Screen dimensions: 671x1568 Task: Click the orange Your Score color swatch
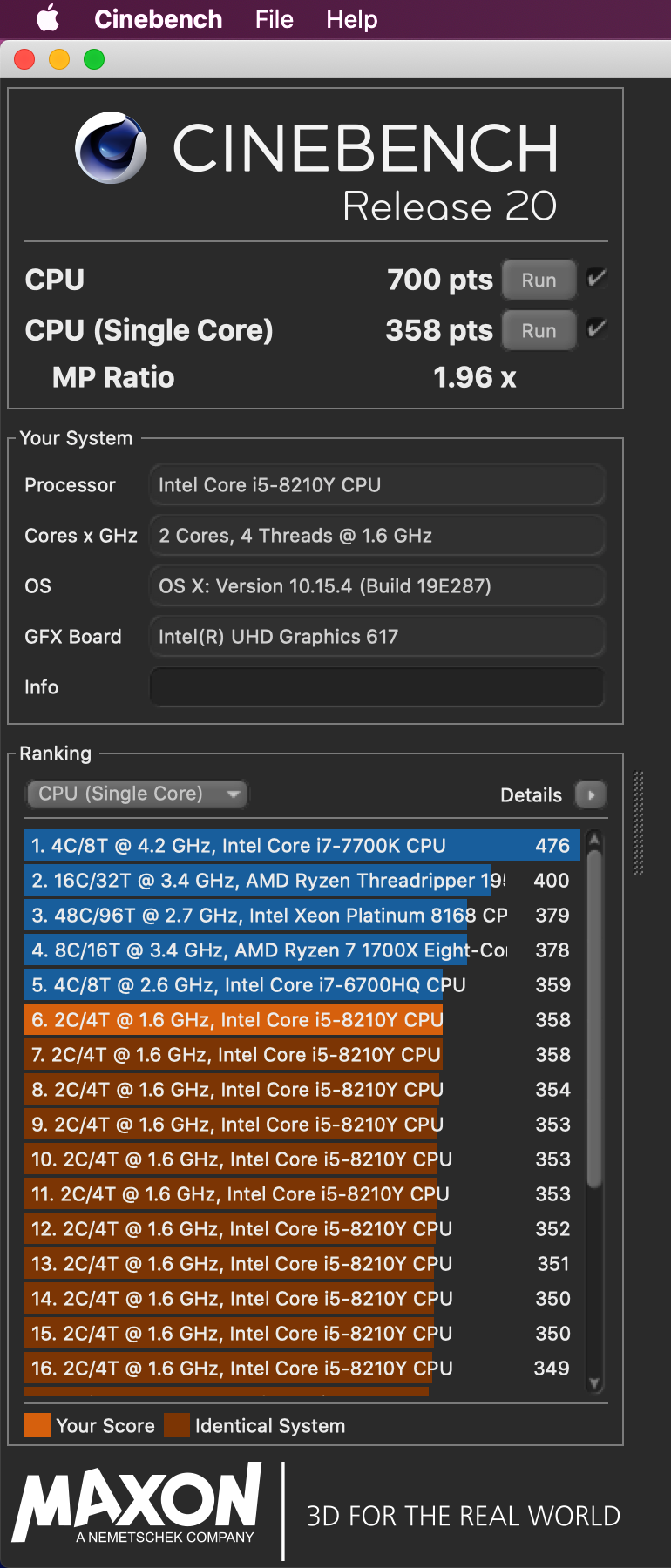click(37, 1425)
